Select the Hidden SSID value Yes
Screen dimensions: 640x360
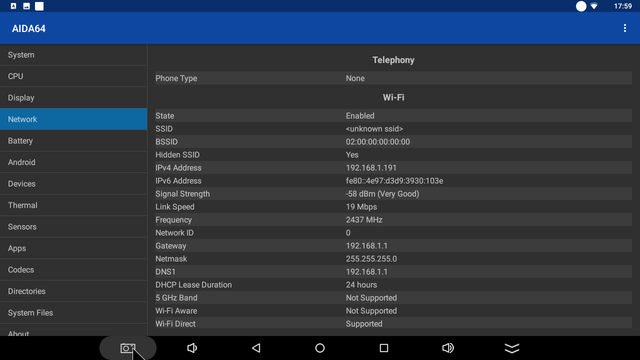(352, 155)
